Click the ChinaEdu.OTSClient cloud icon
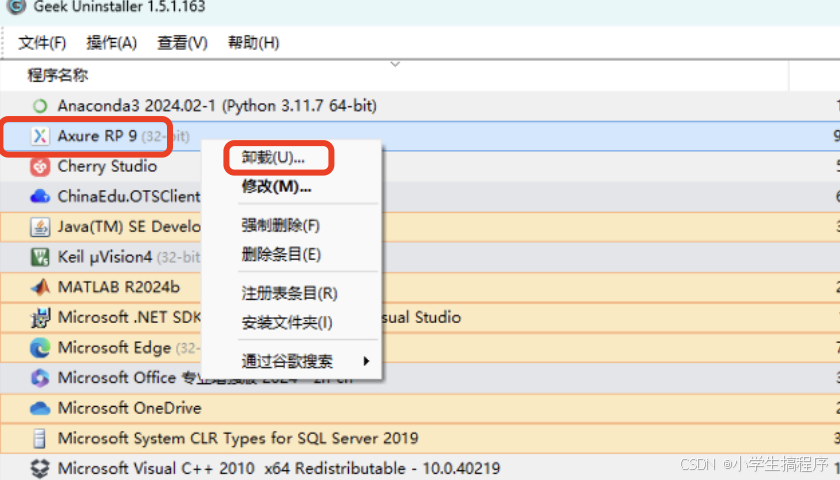The height and width of the screenshot is (480, 840). click(x=40, y=196)
